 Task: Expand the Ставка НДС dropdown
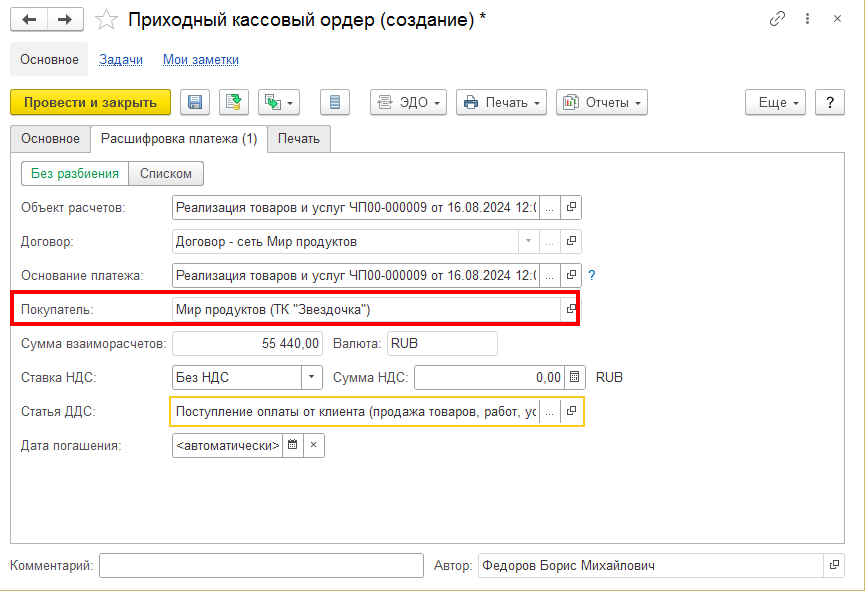(312, 378)
